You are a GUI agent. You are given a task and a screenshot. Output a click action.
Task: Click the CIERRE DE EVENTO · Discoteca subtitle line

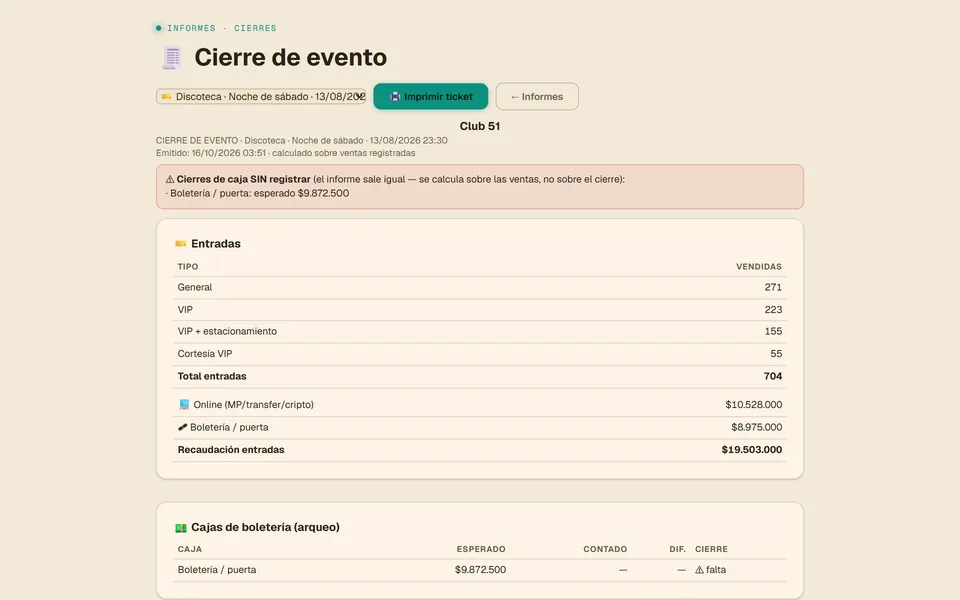[x=301, y=141]
